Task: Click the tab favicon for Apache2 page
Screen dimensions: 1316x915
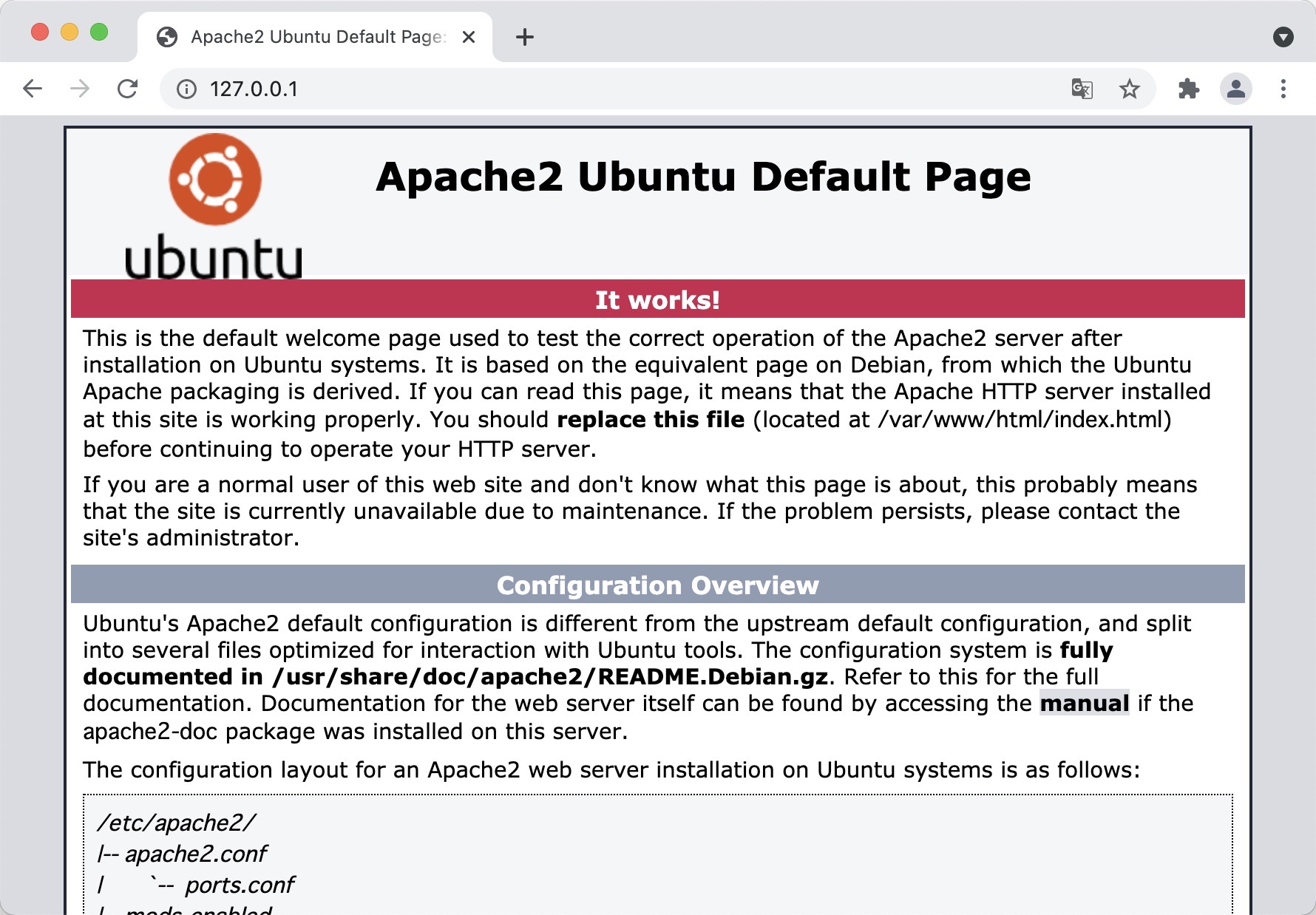Action: click(167, 36)
